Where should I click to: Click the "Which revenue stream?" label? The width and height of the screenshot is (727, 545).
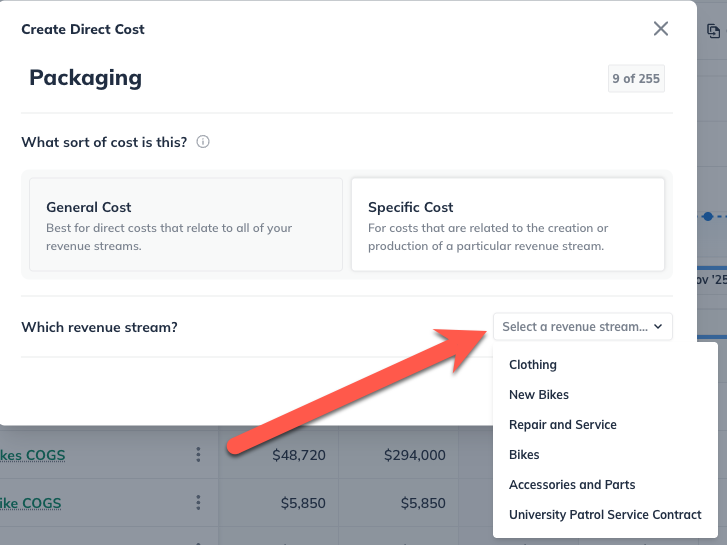pos(99,327)
